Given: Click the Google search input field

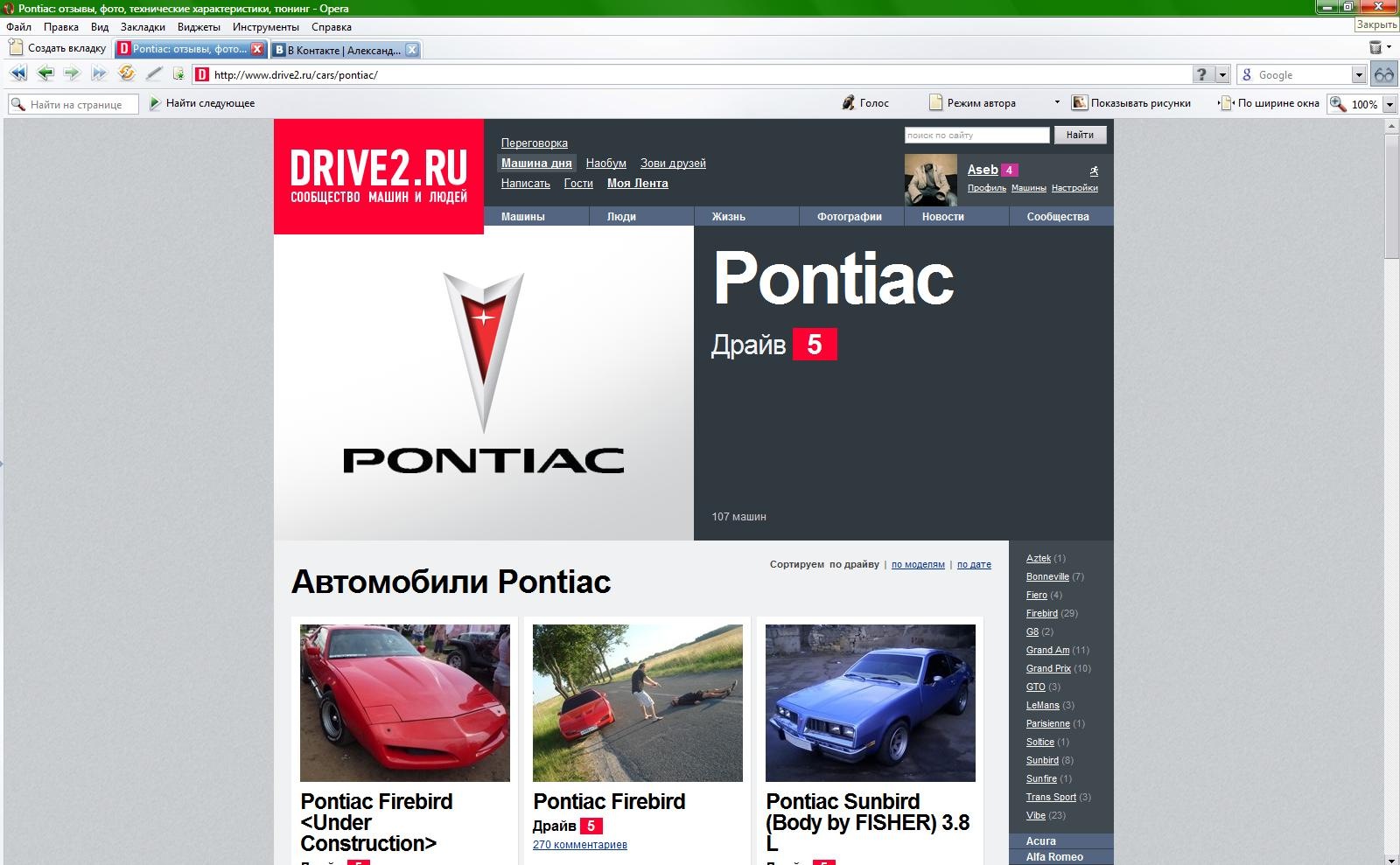Looking at the screenshot, I should coord(1303,75).
